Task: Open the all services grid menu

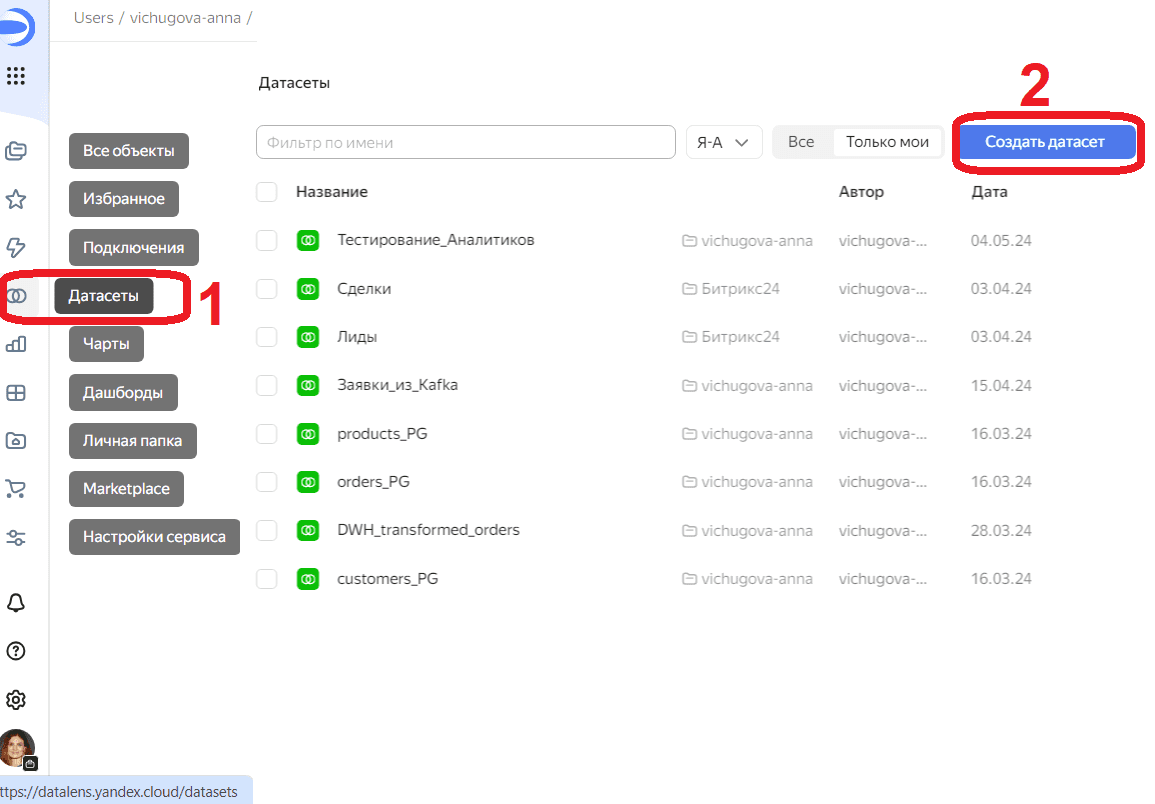Action: tap(15, 75)
